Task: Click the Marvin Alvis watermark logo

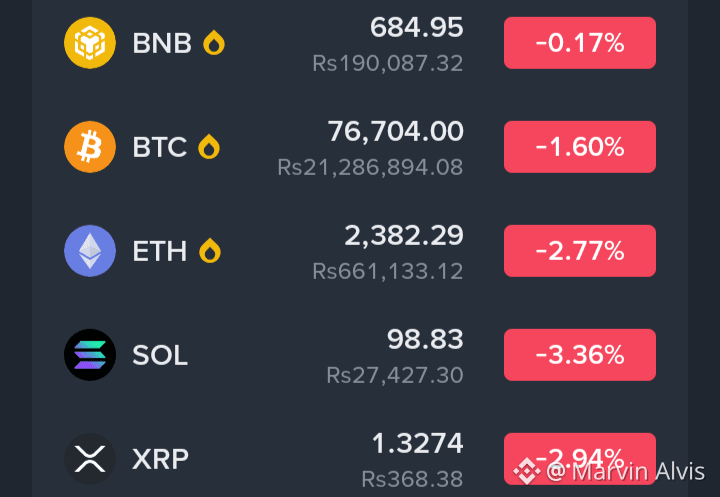Action: pyautogui.click(x=526, y=471)
